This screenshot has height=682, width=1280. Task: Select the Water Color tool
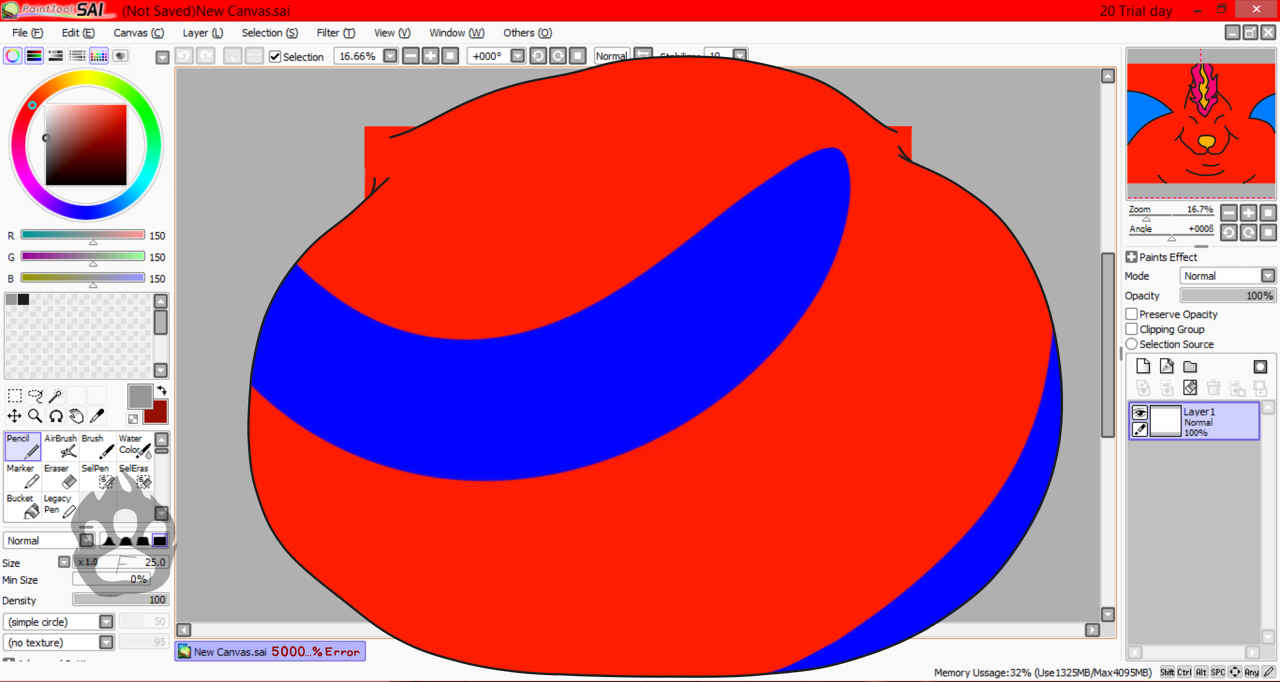point(135,447)
